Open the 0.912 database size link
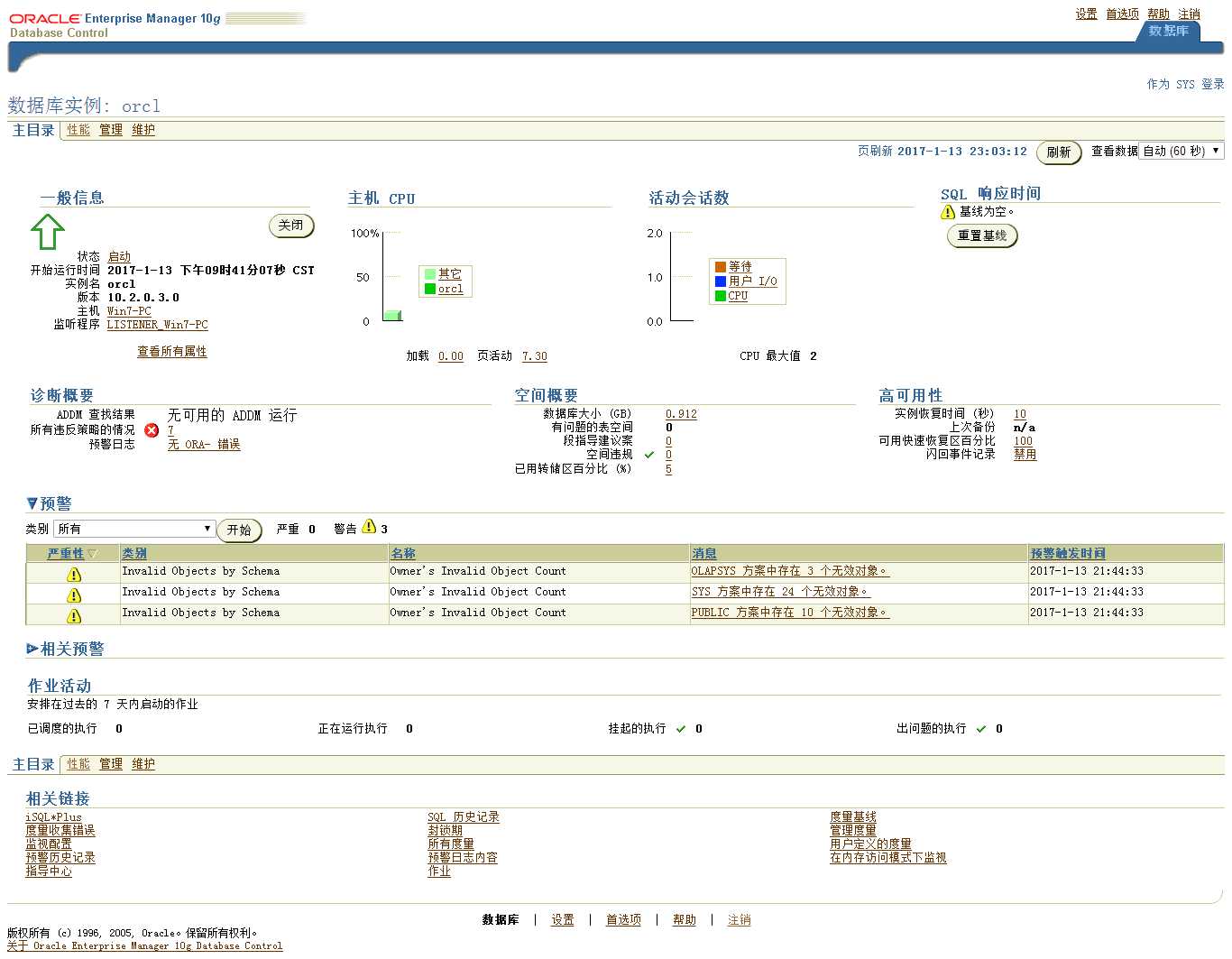Image resolution: width=1232 pixels, height=959 pixels. (x=681, y=414)
